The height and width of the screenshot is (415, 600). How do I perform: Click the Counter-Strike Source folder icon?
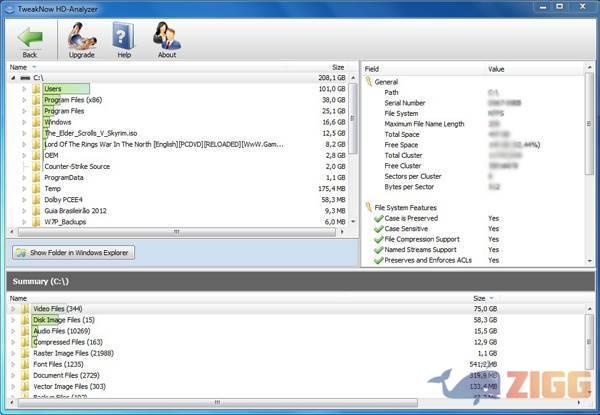click(x=36, y=167)
